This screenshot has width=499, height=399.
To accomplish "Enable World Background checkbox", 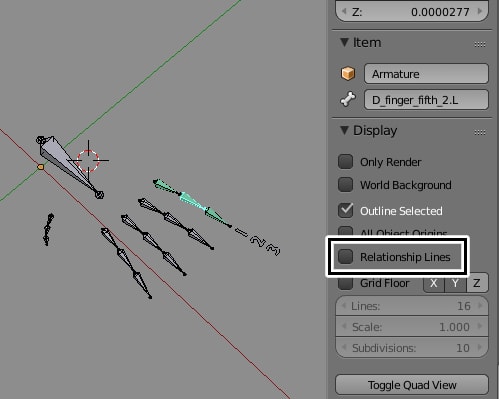I will [345, 185].
